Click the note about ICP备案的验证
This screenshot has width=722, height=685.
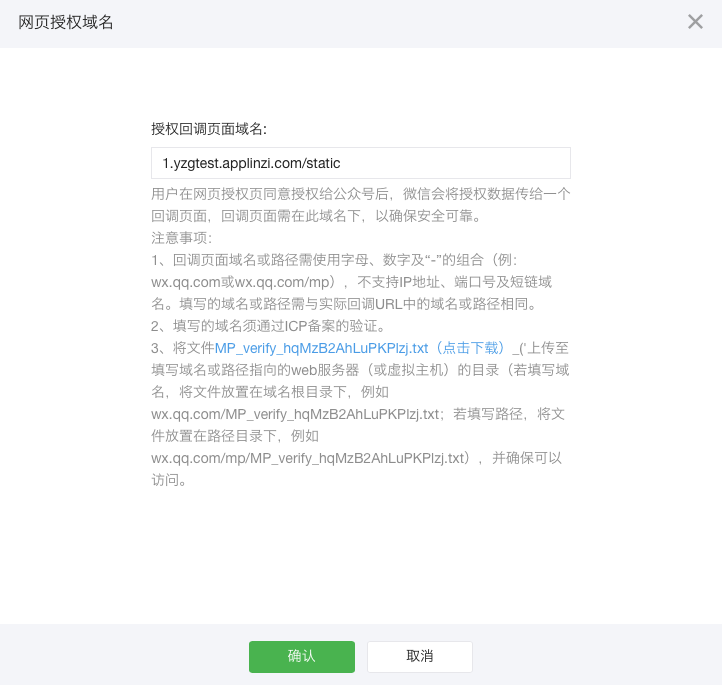tap(268, 326)
